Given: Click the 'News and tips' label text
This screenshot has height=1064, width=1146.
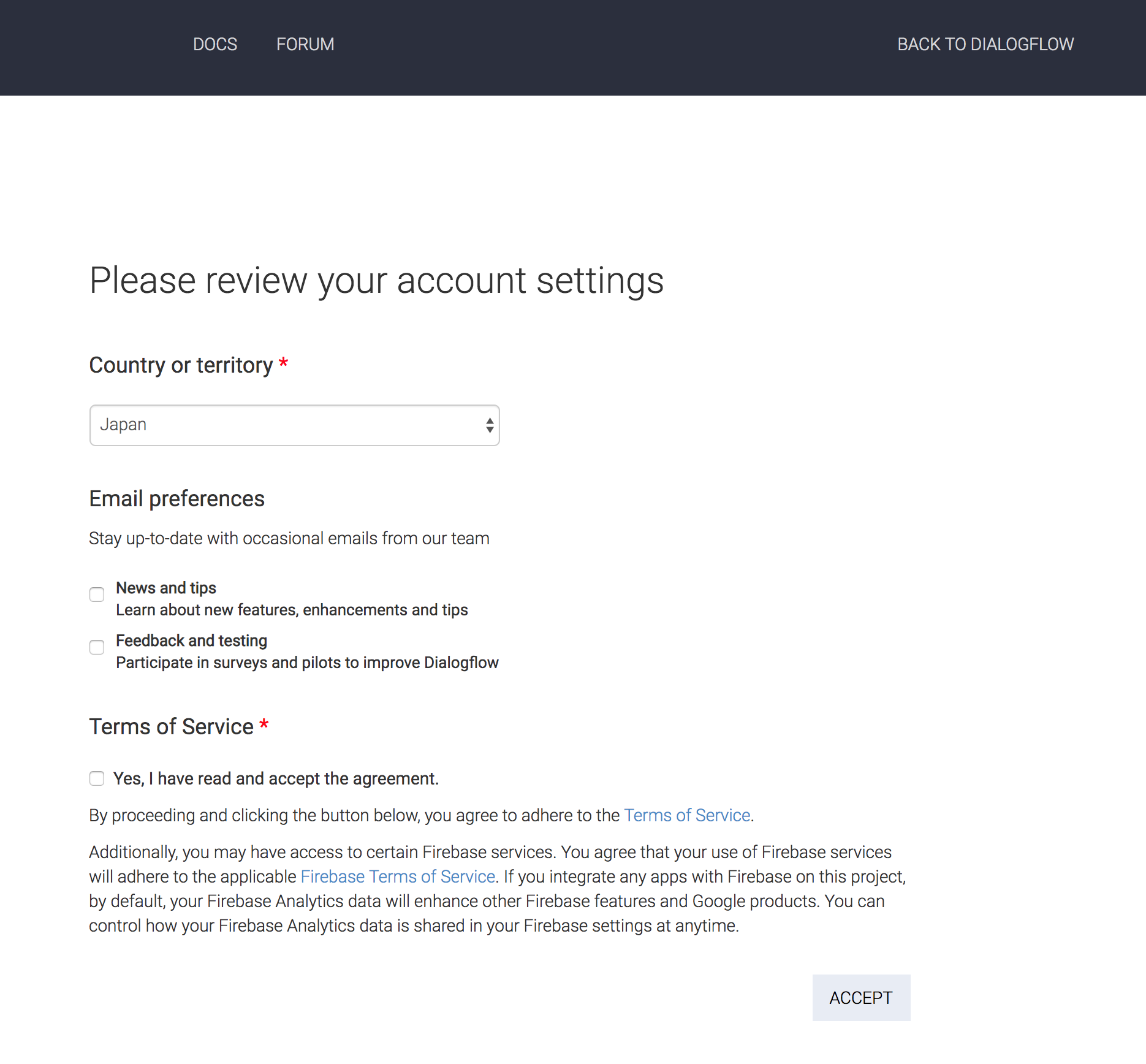Looking at the screenshot, I should click(166, 588).
